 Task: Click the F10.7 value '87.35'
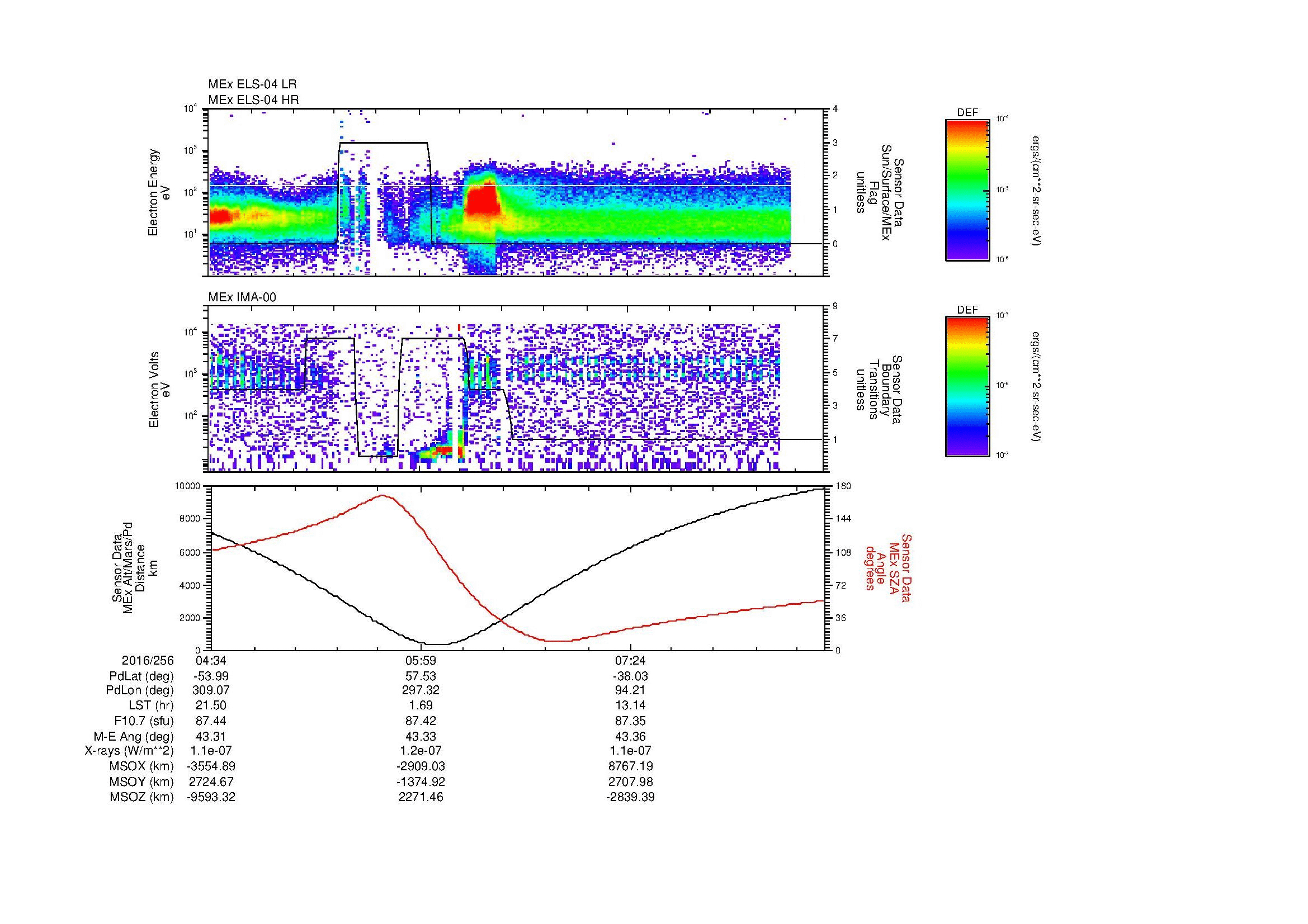[631, 721]
